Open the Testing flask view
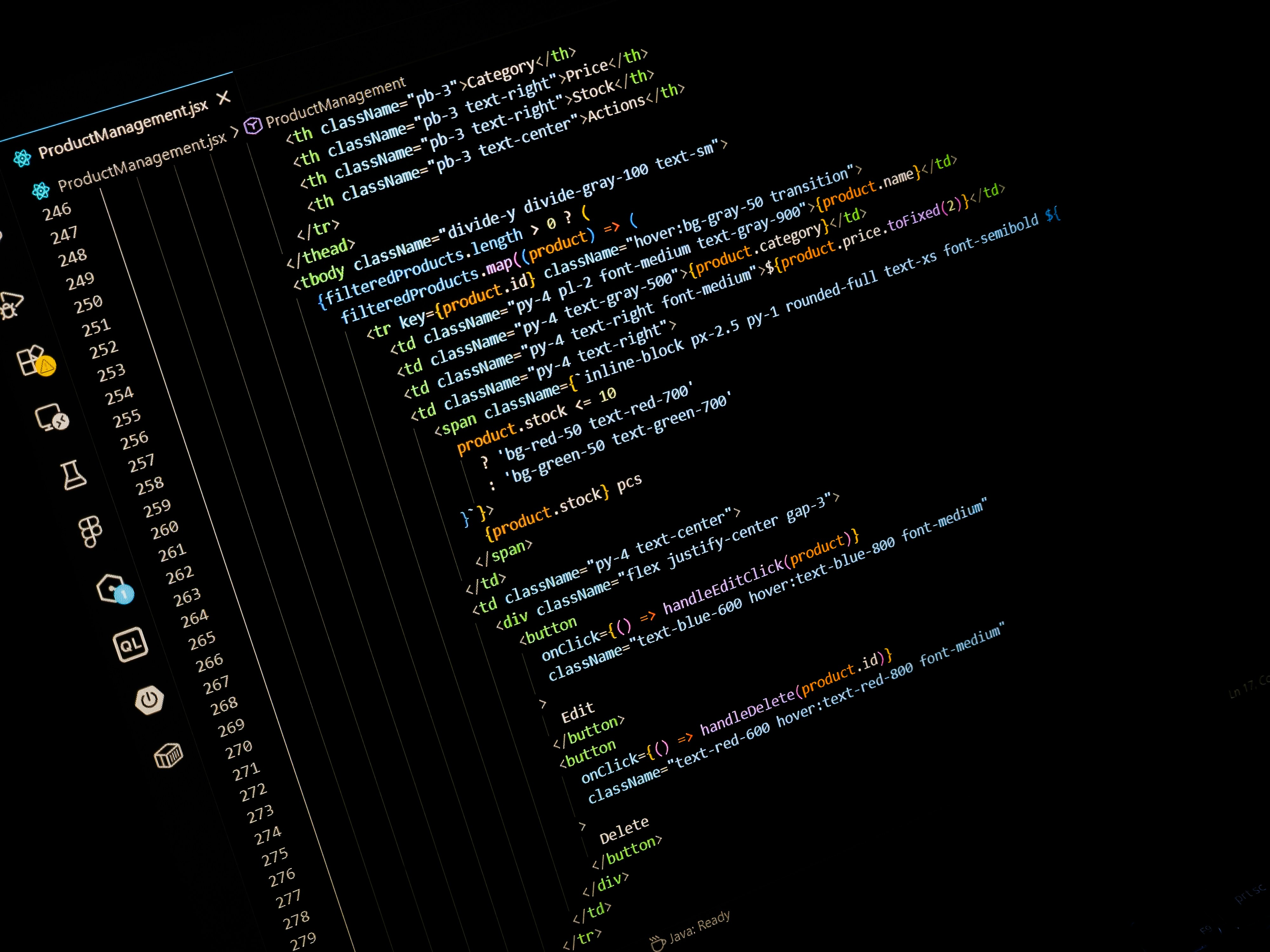The height and width of the screenshot is (952, 1270). click(x=73, y=474)
